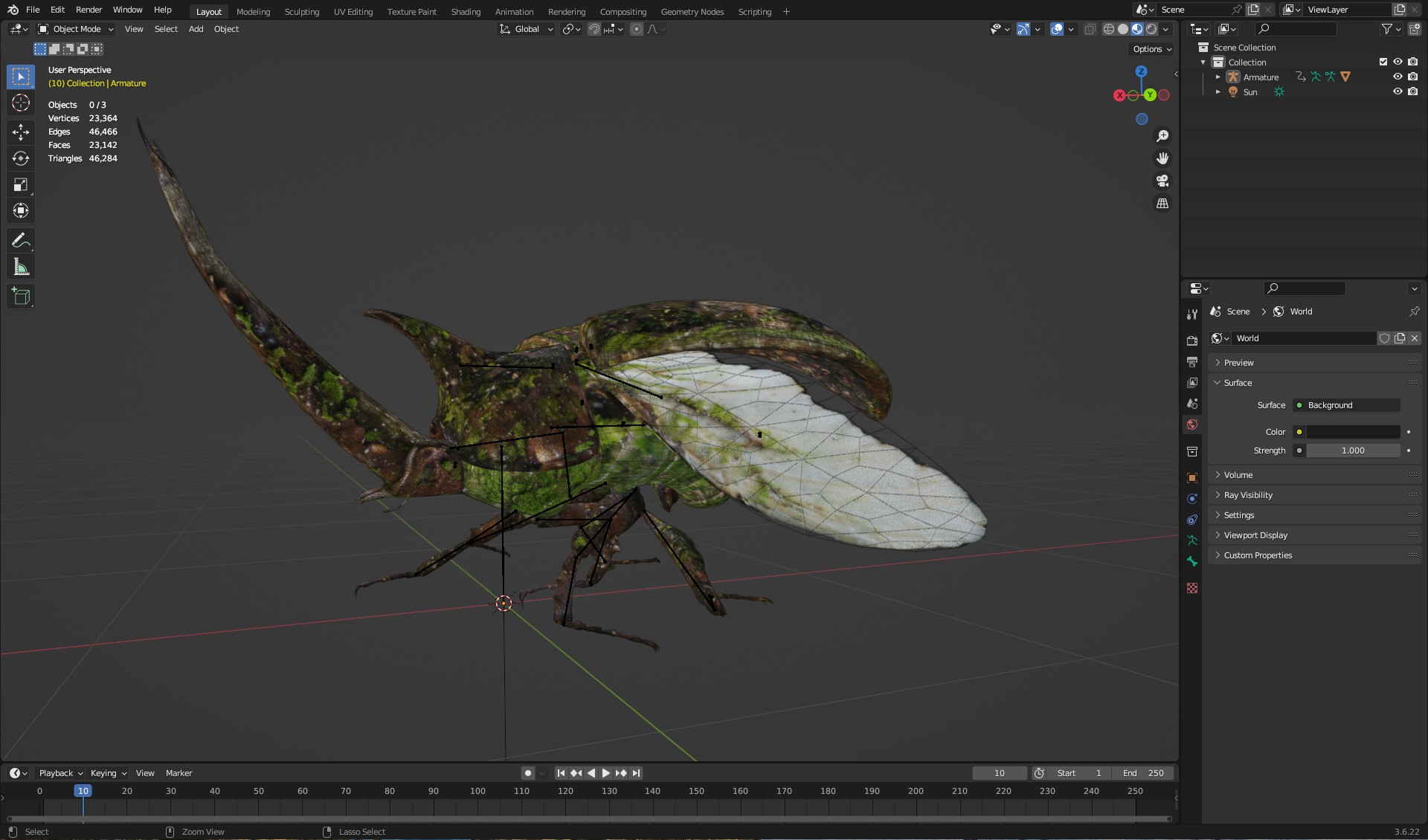Select the Scale tool
The width and height of the screenshot is (1428, 840).
21,184
